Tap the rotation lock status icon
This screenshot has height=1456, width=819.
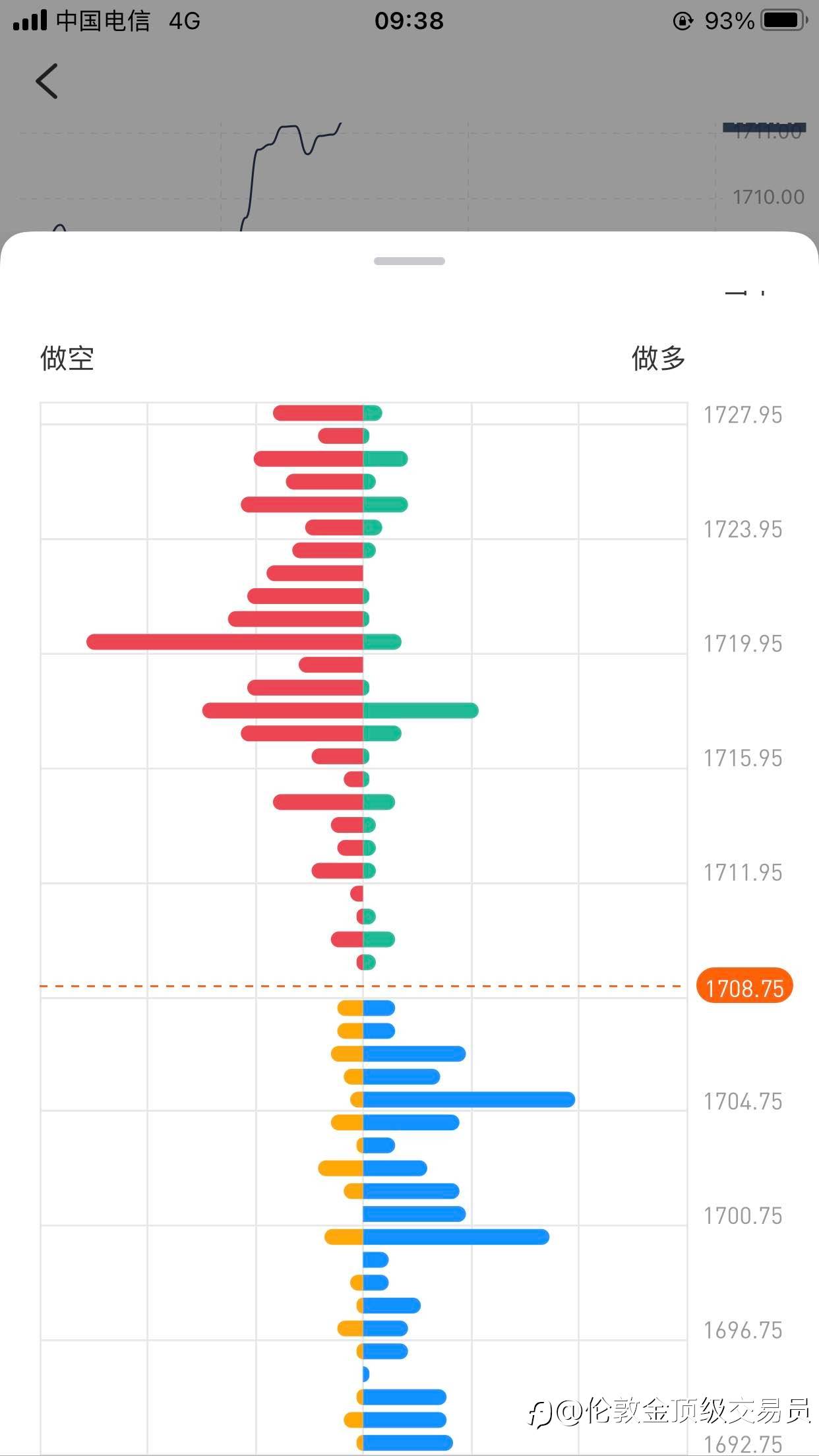(682, 21)
